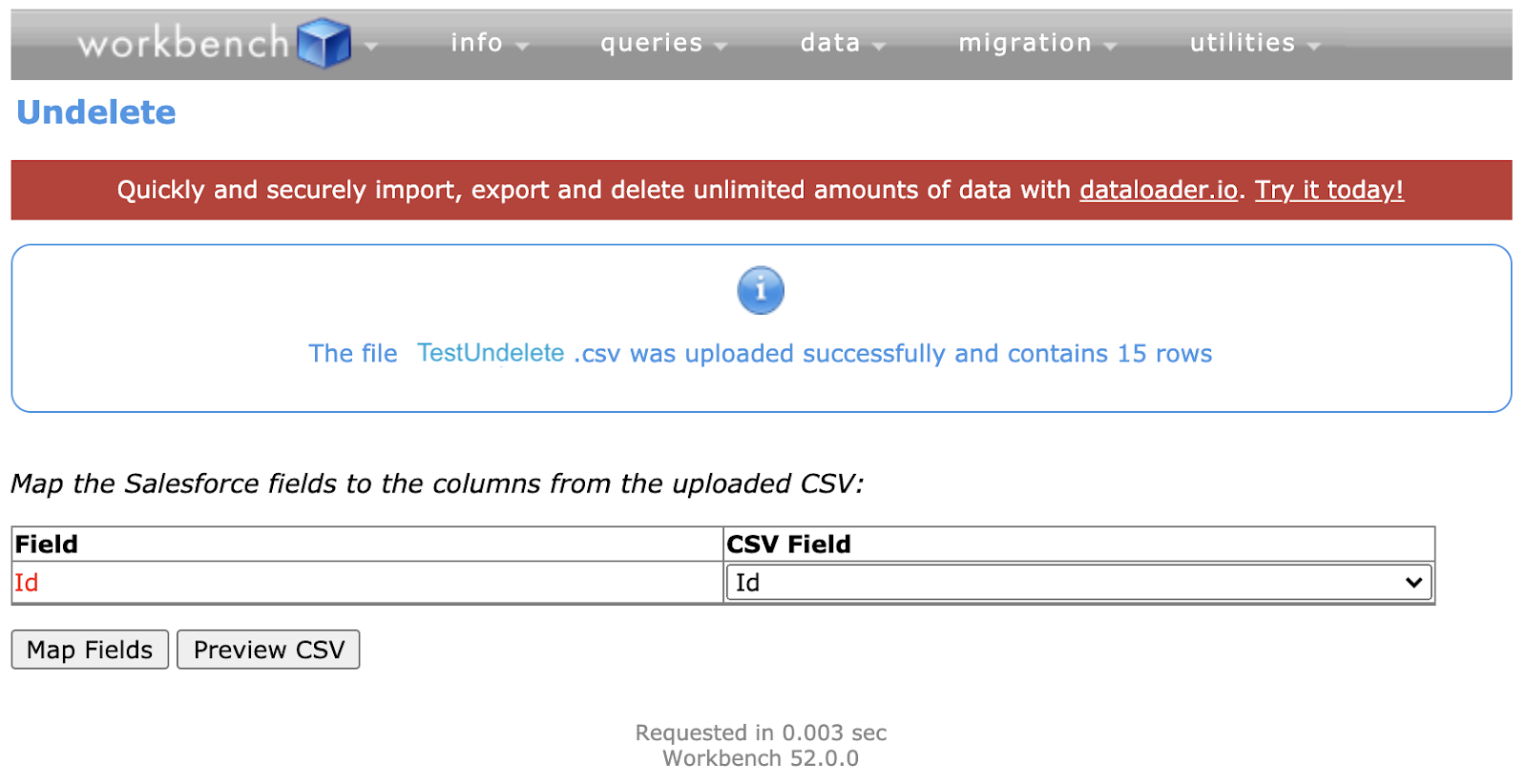The height and width of the screenshot is (784, 1527).
Task: Open the queries menu
Action: click(663, 43)
